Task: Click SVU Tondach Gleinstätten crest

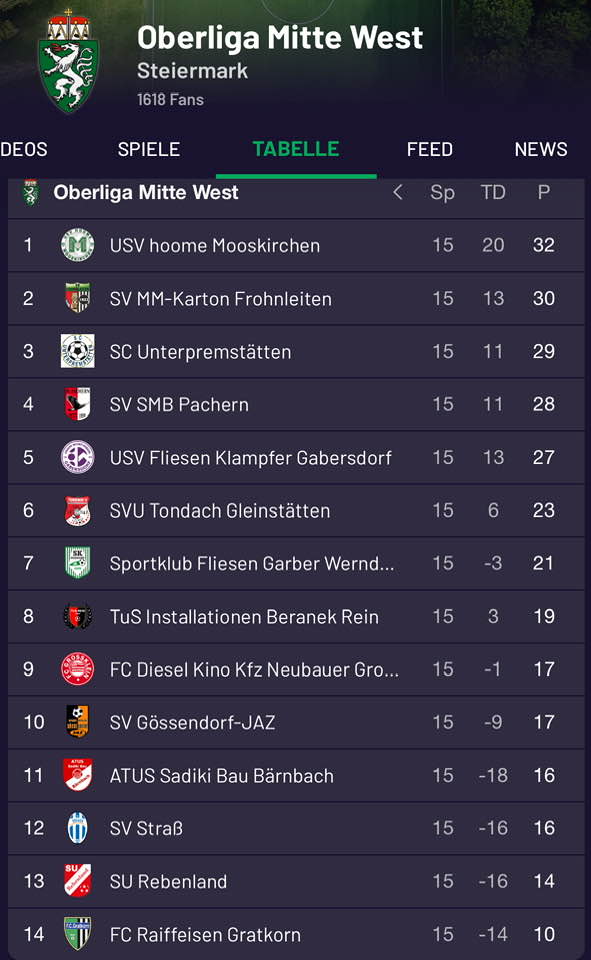Action: click(78, 510)
